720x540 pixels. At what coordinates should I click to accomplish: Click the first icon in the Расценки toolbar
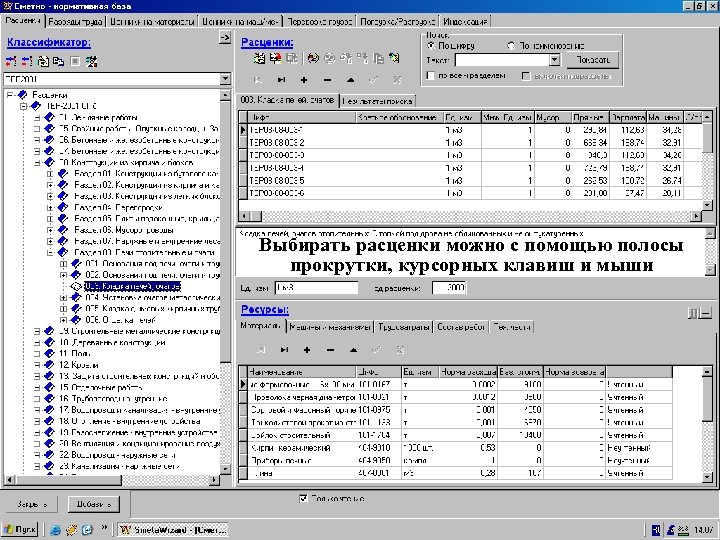(259, 58)
